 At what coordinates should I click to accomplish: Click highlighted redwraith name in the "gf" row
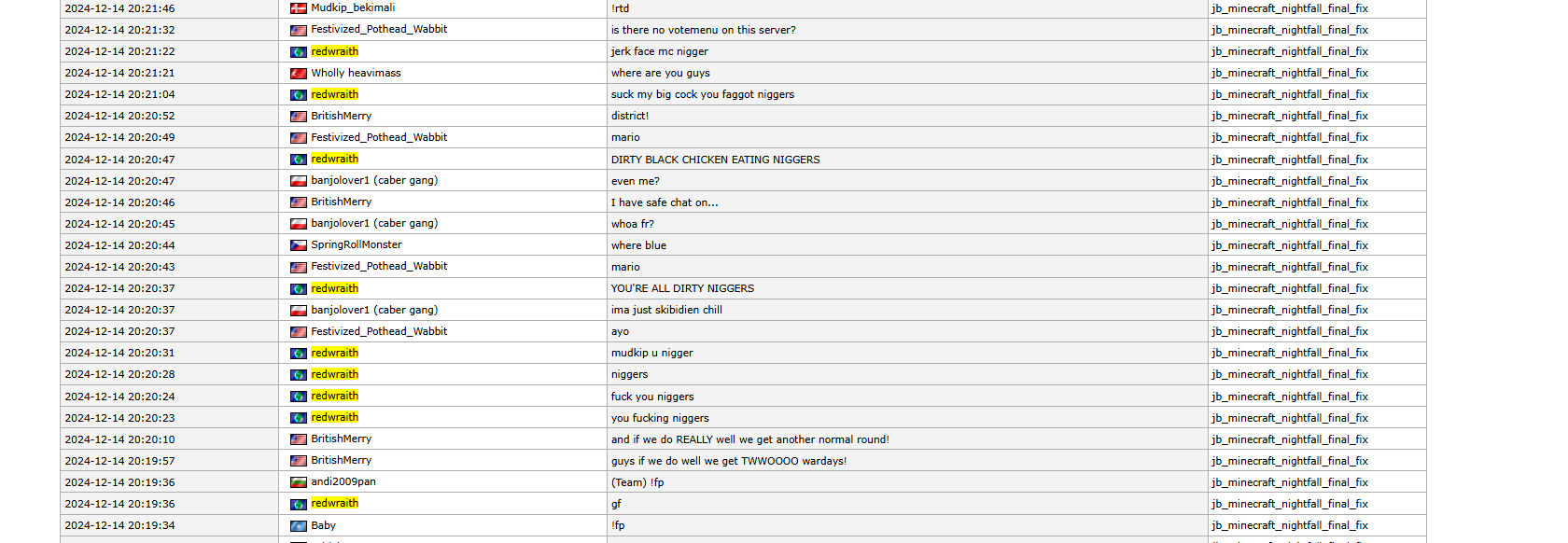335,503
